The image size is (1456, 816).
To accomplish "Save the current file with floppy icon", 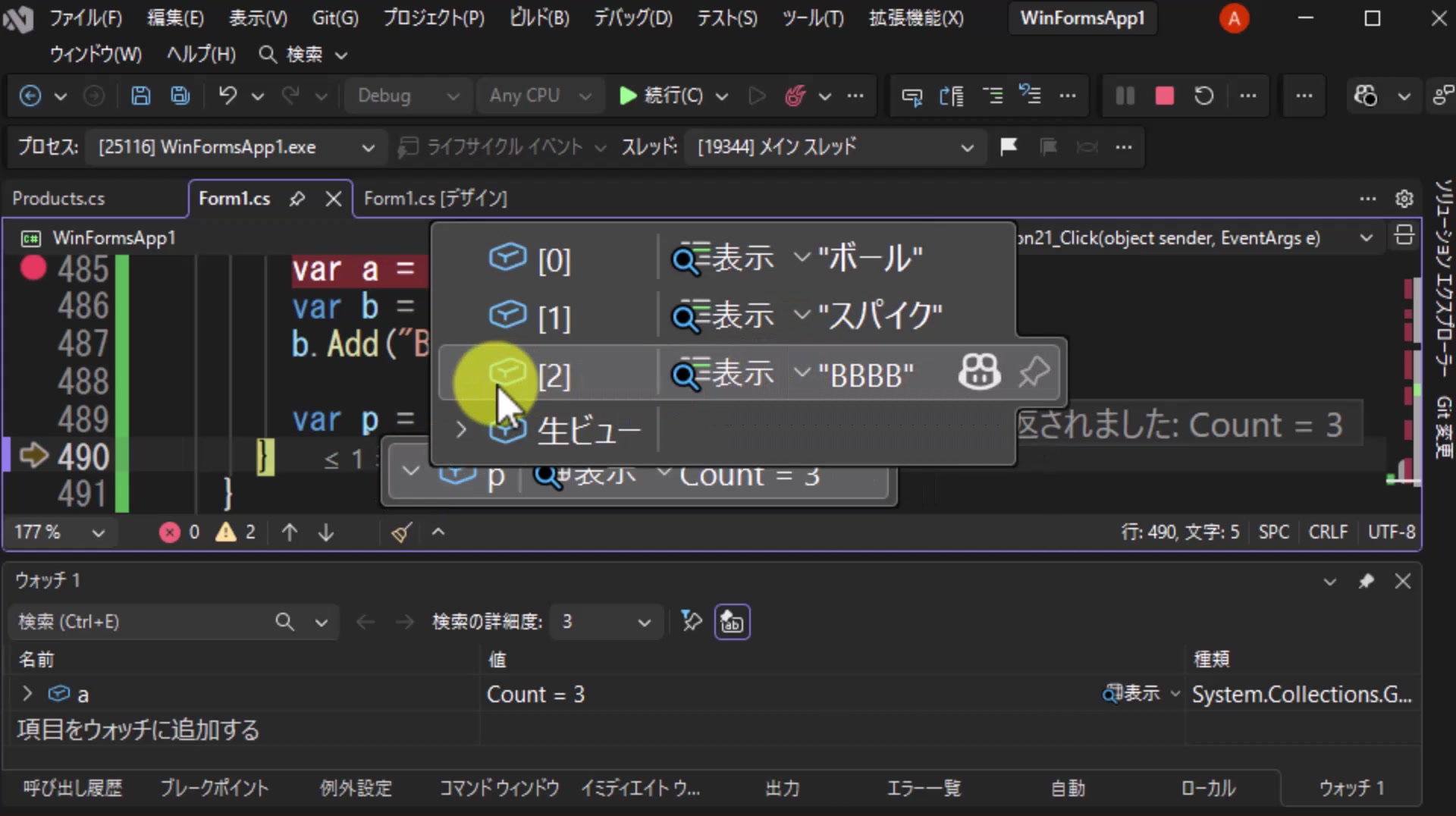I will click(140, 96).
